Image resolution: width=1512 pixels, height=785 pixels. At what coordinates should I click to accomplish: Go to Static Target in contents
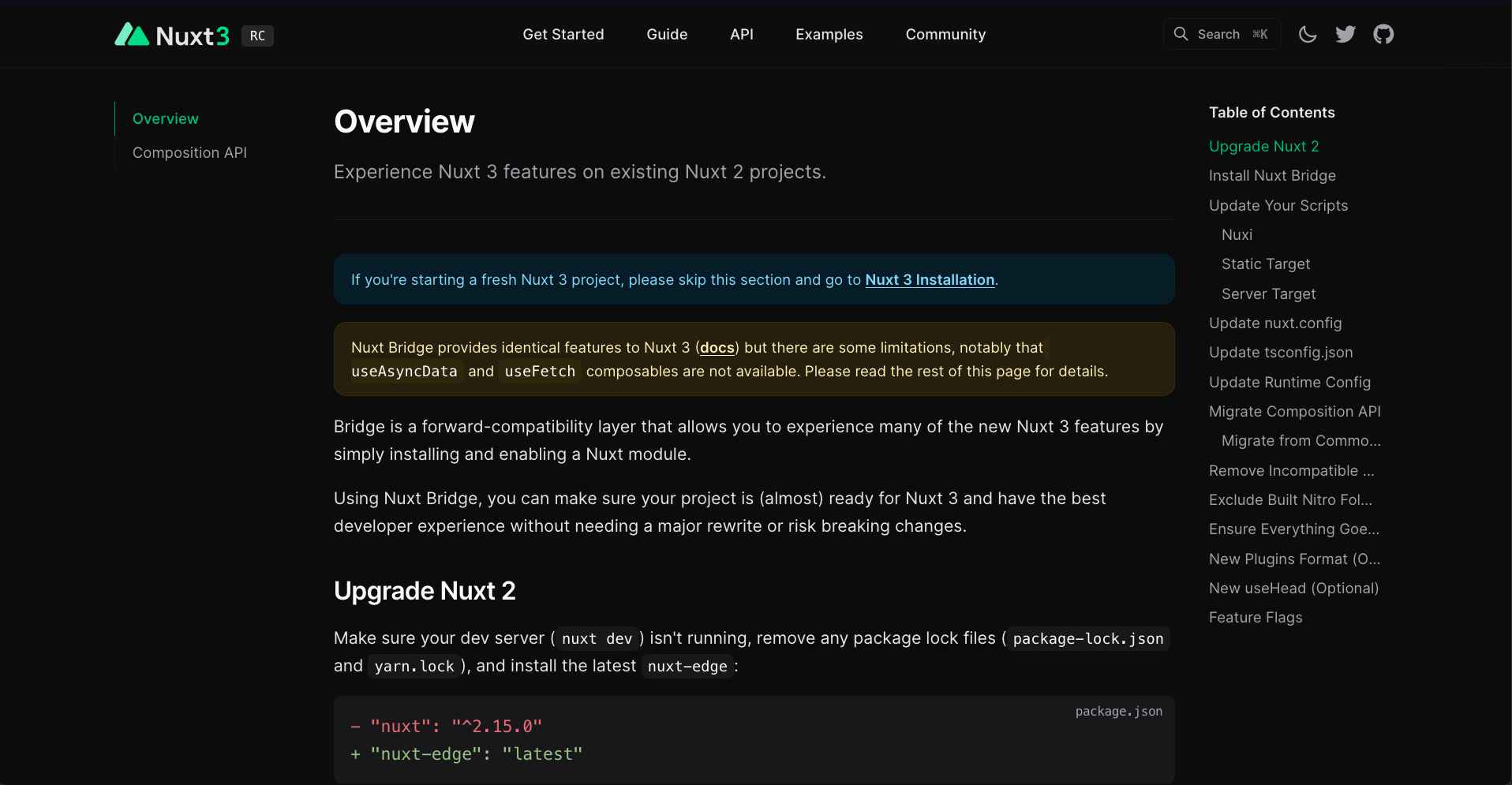(1266, 264)
